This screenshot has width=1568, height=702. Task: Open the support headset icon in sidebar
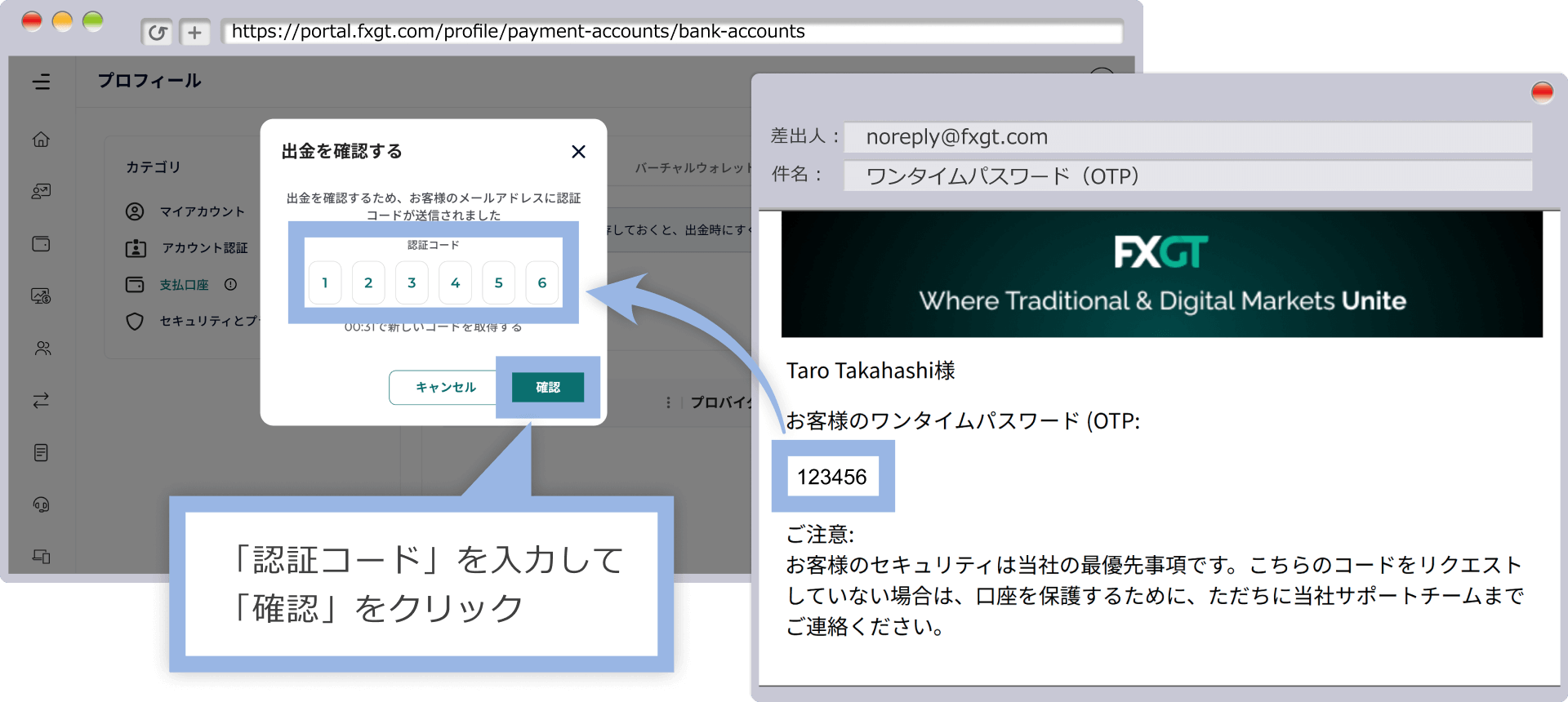click(41, 504)
